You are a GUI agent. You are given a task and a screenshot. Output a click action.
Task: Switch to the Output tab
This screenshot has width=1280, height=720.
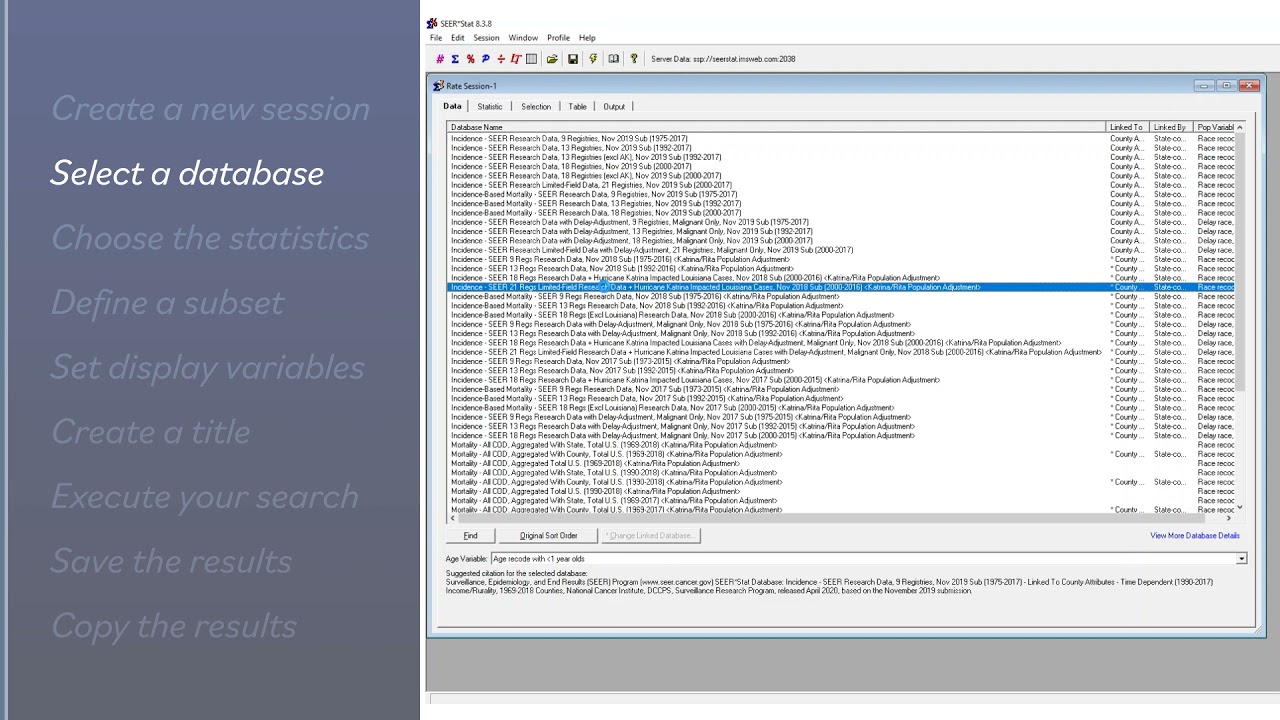[x=614, y=106]
